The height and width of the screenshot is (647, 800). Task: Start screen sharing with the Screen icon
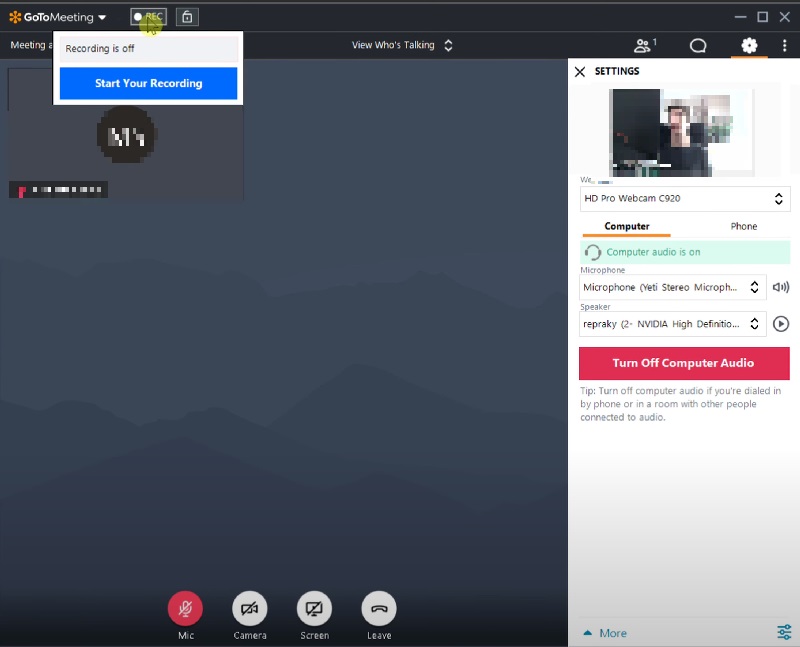pyautogui.click(x=314, y=607)
